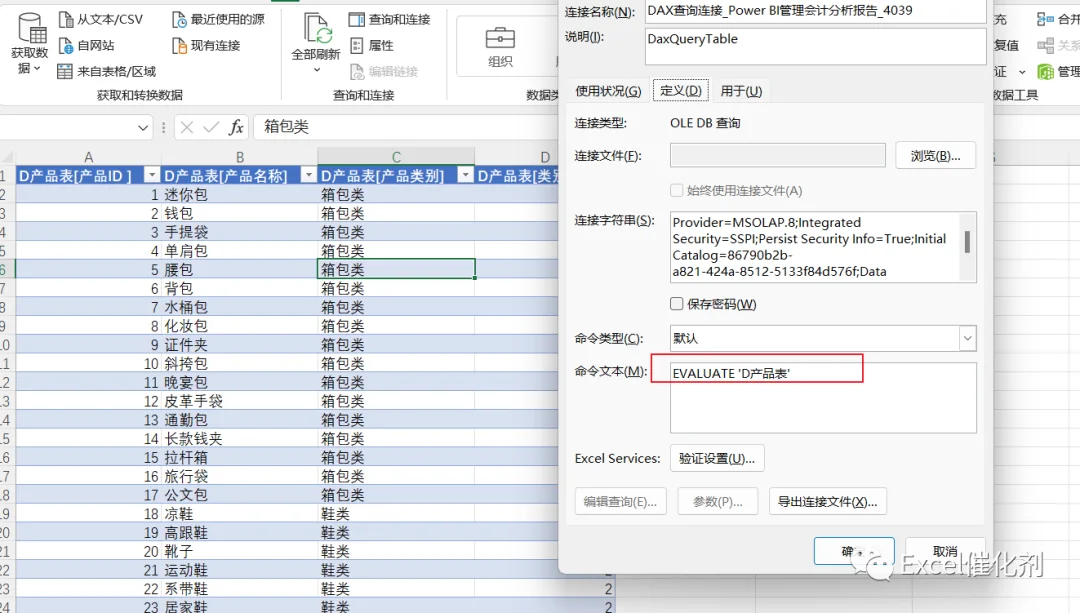Toggle Always use connection file checkbox
The height and width of the screenshot is (613, 1080).
point(677,190)
